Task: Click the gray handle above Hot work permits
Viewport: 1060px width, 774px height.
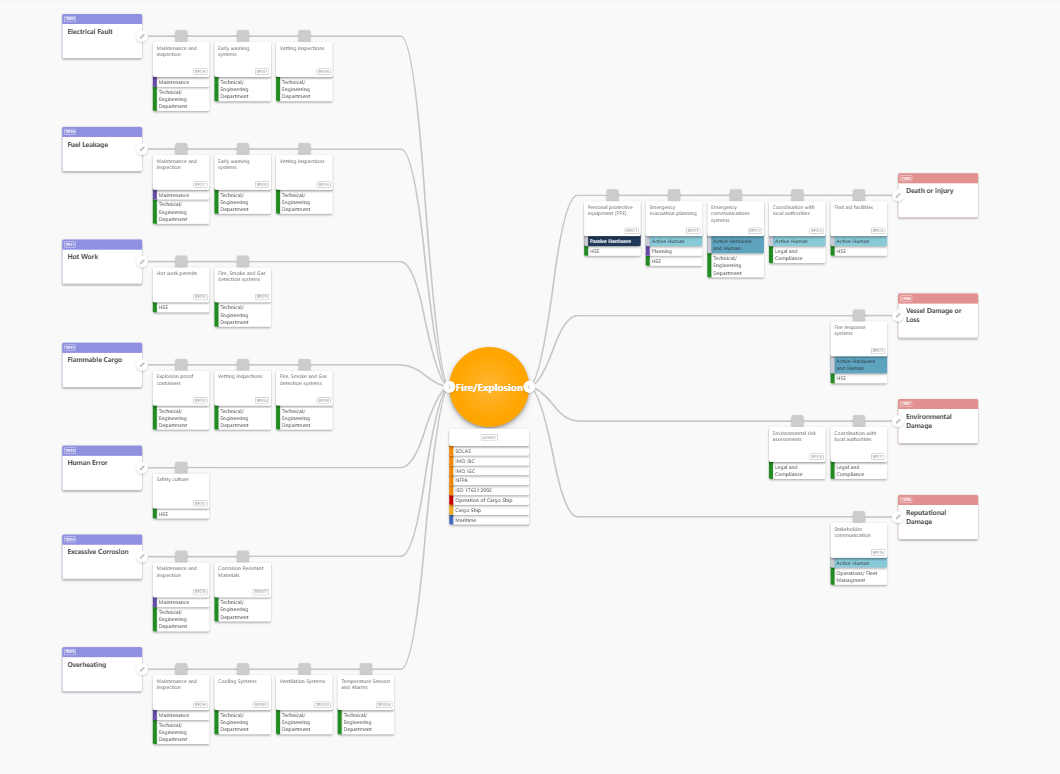Action: click(x=181, y=261)
